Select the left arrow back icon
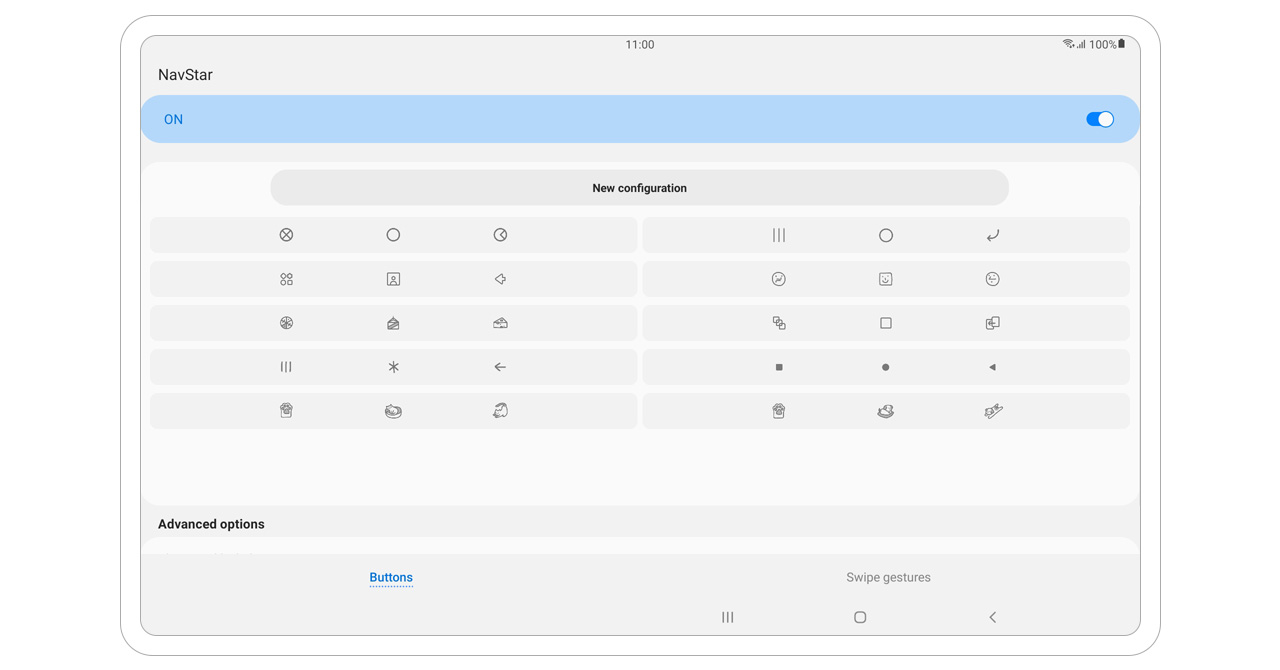Viewport: 1280px width, 670px height. tap(500, 367)
